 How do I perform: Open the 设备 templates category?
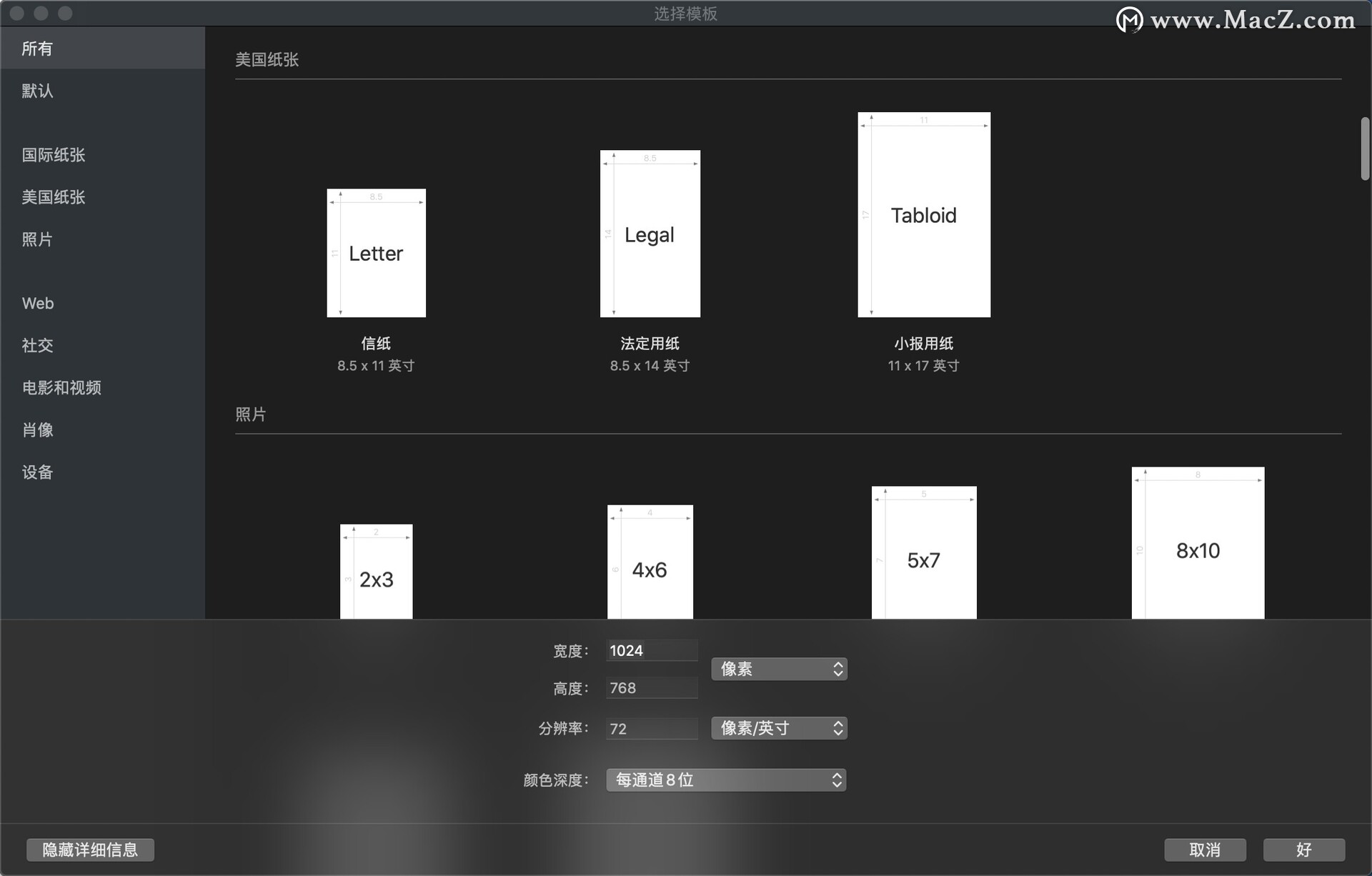37,472
